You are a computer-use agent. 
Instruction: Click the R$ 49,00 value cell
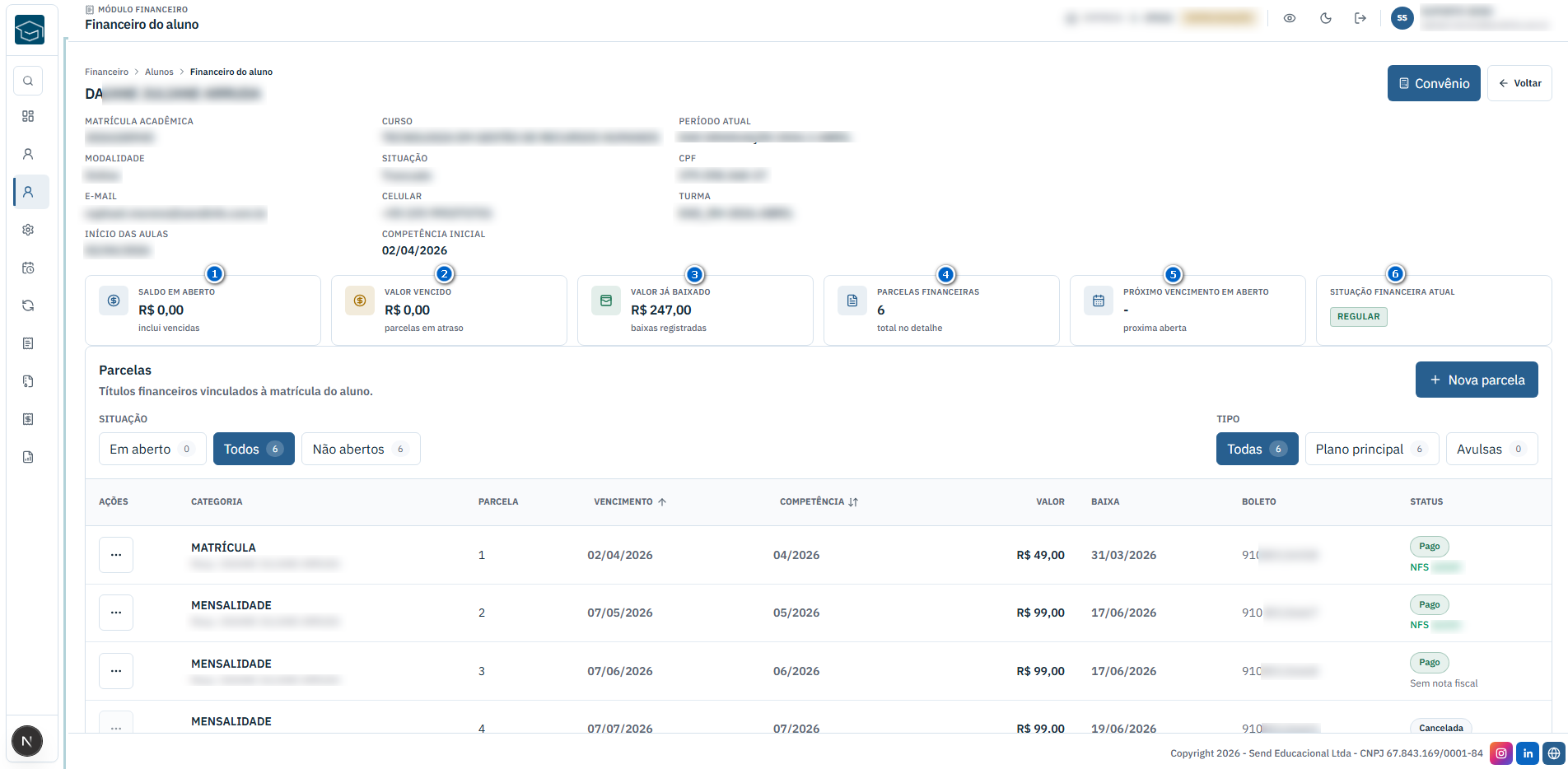(1040, 555)
